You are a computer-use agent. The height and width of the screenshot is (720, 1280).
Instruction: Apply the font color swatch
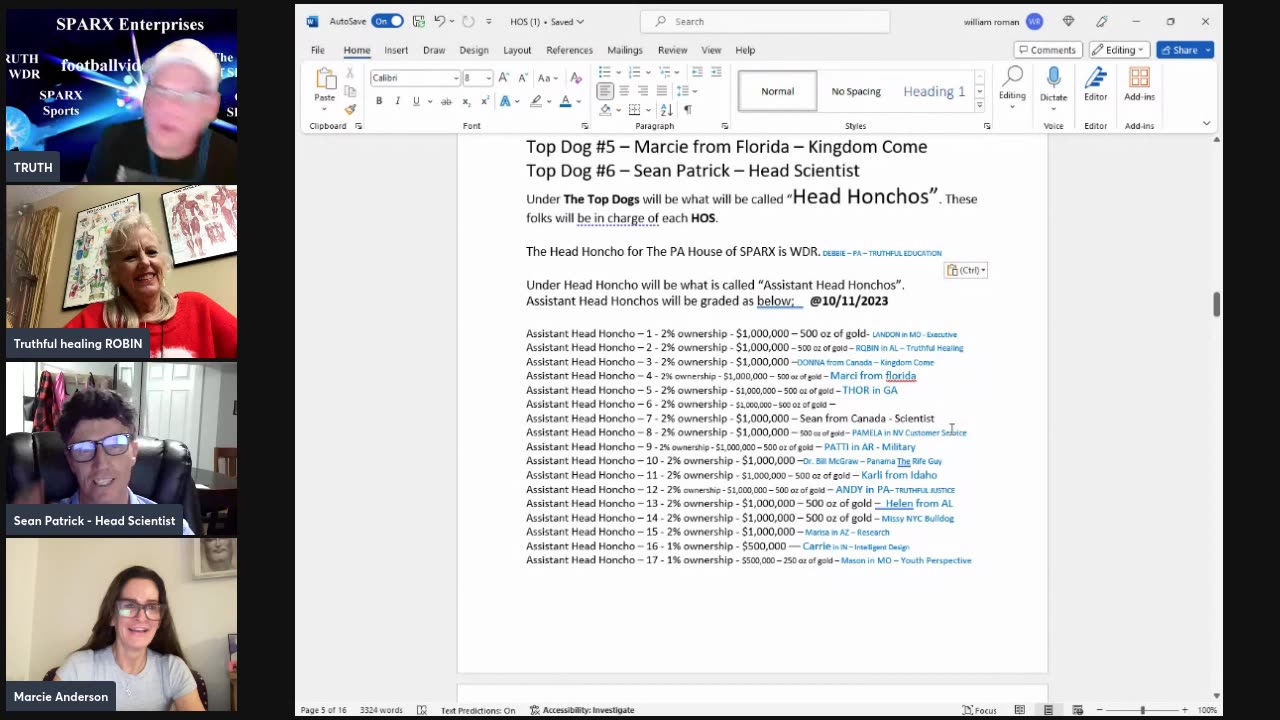tap(565, 101)
